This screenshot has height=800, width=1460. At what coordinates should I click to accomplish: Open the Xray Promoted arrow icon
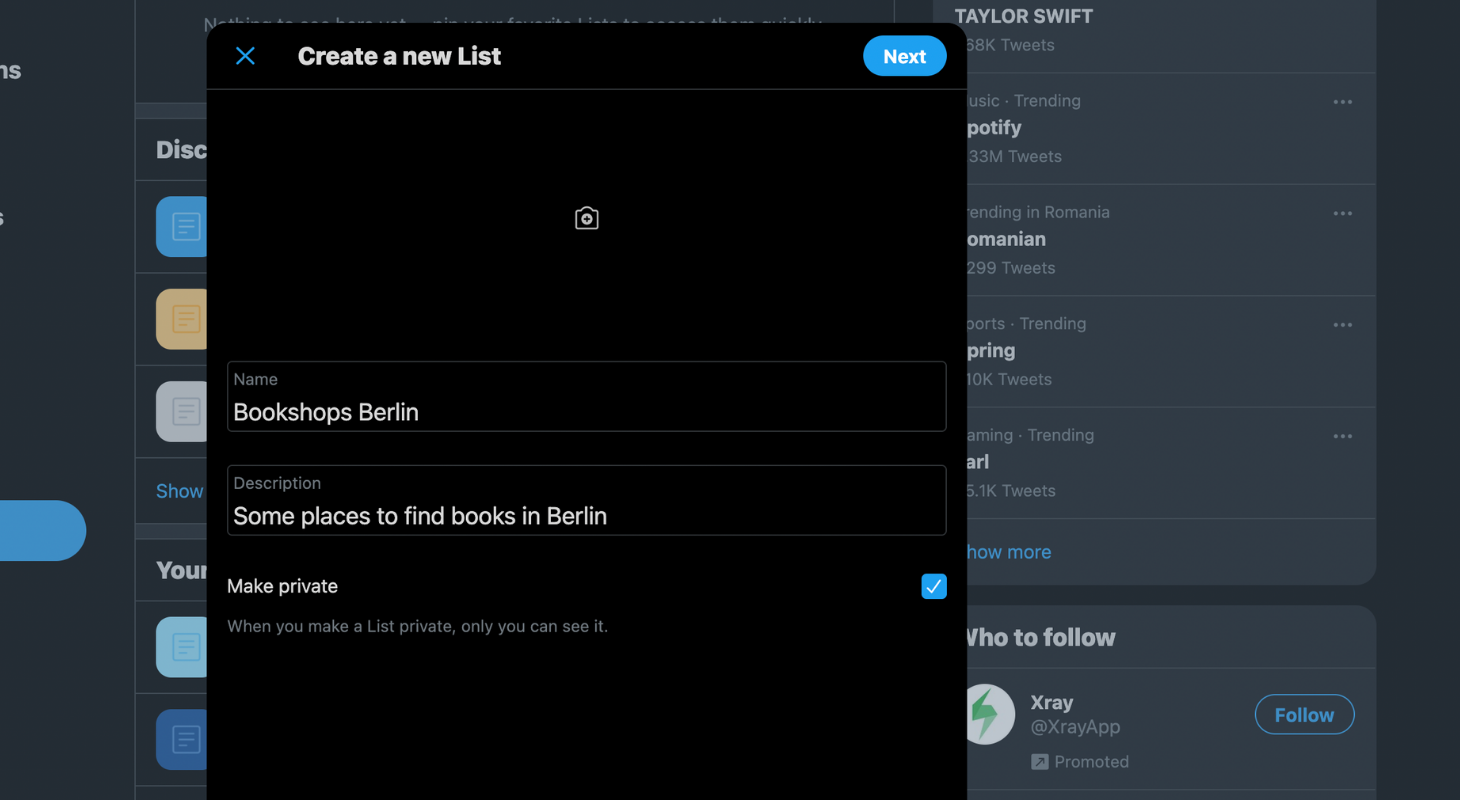pos(1040,762)
